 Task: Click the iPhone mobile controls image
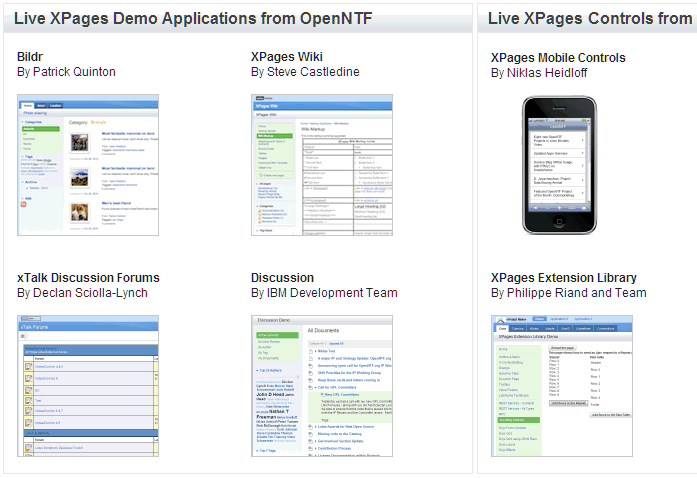[559, 165]
